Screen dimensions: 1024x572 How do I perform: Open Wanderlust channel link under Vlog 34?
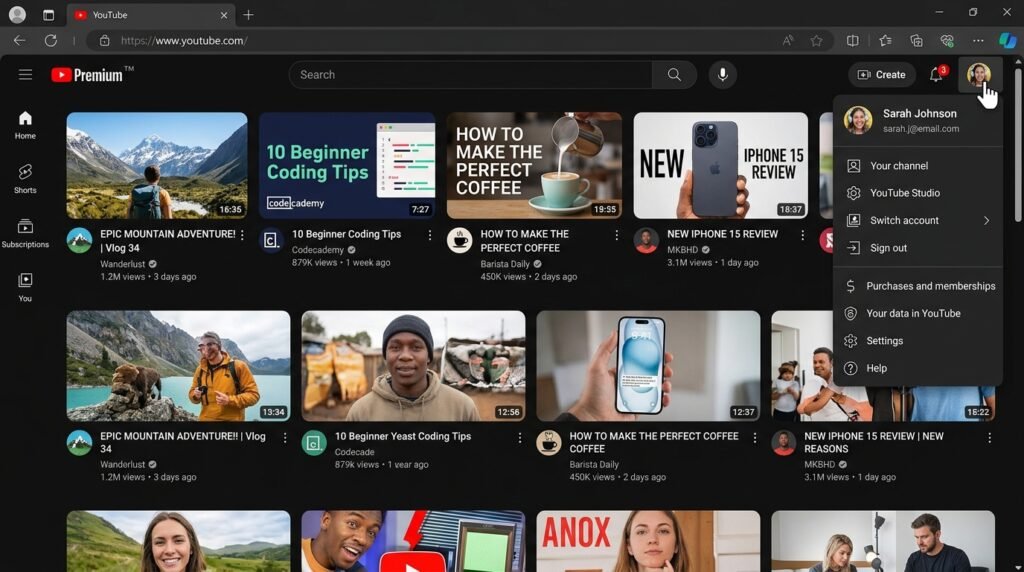point(123,264)
